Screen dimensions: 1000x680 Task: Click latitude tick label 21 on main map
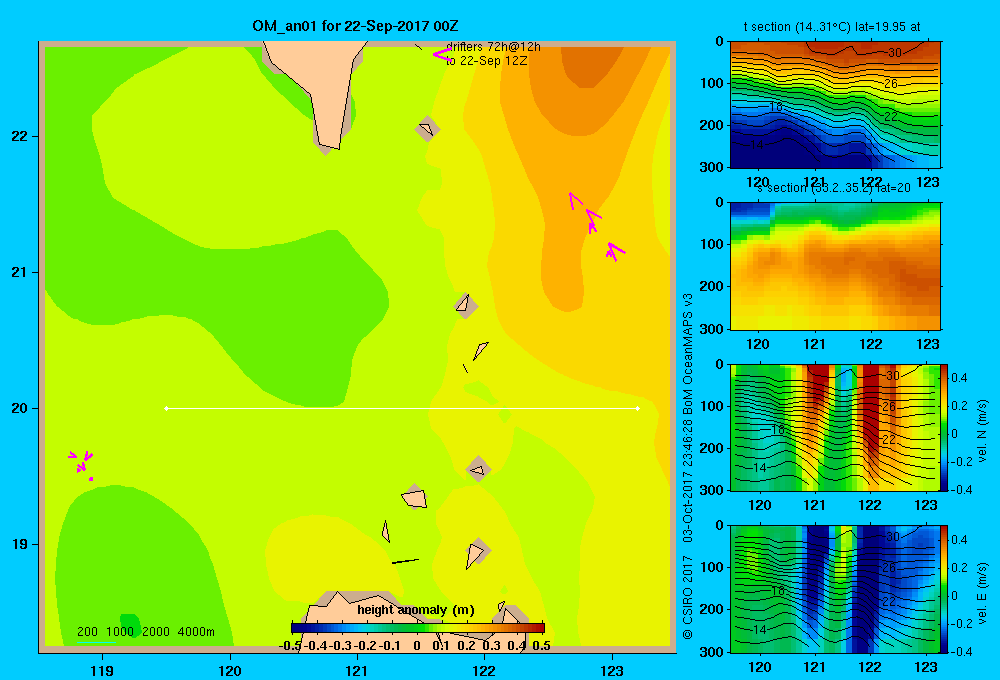click(x=20, y=272)
